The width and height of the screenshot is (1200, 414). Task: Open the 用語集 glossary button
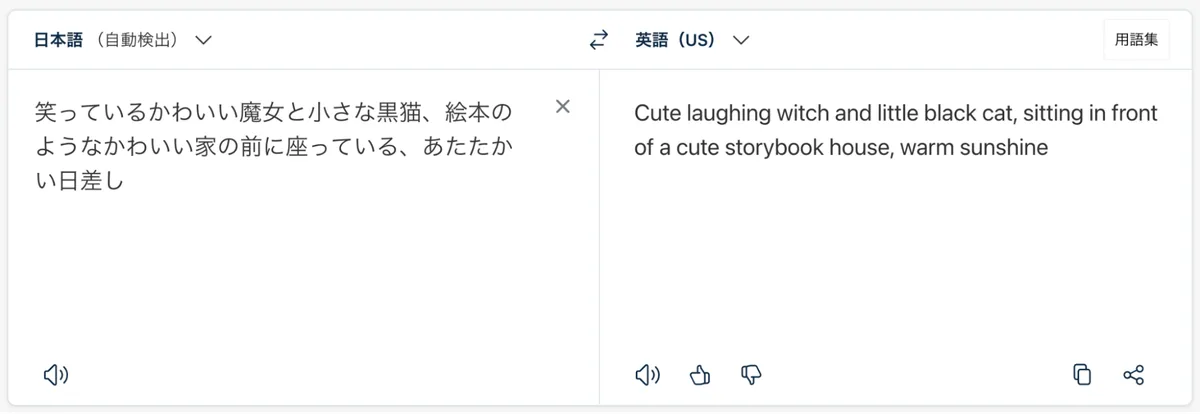click(1136, 41)
